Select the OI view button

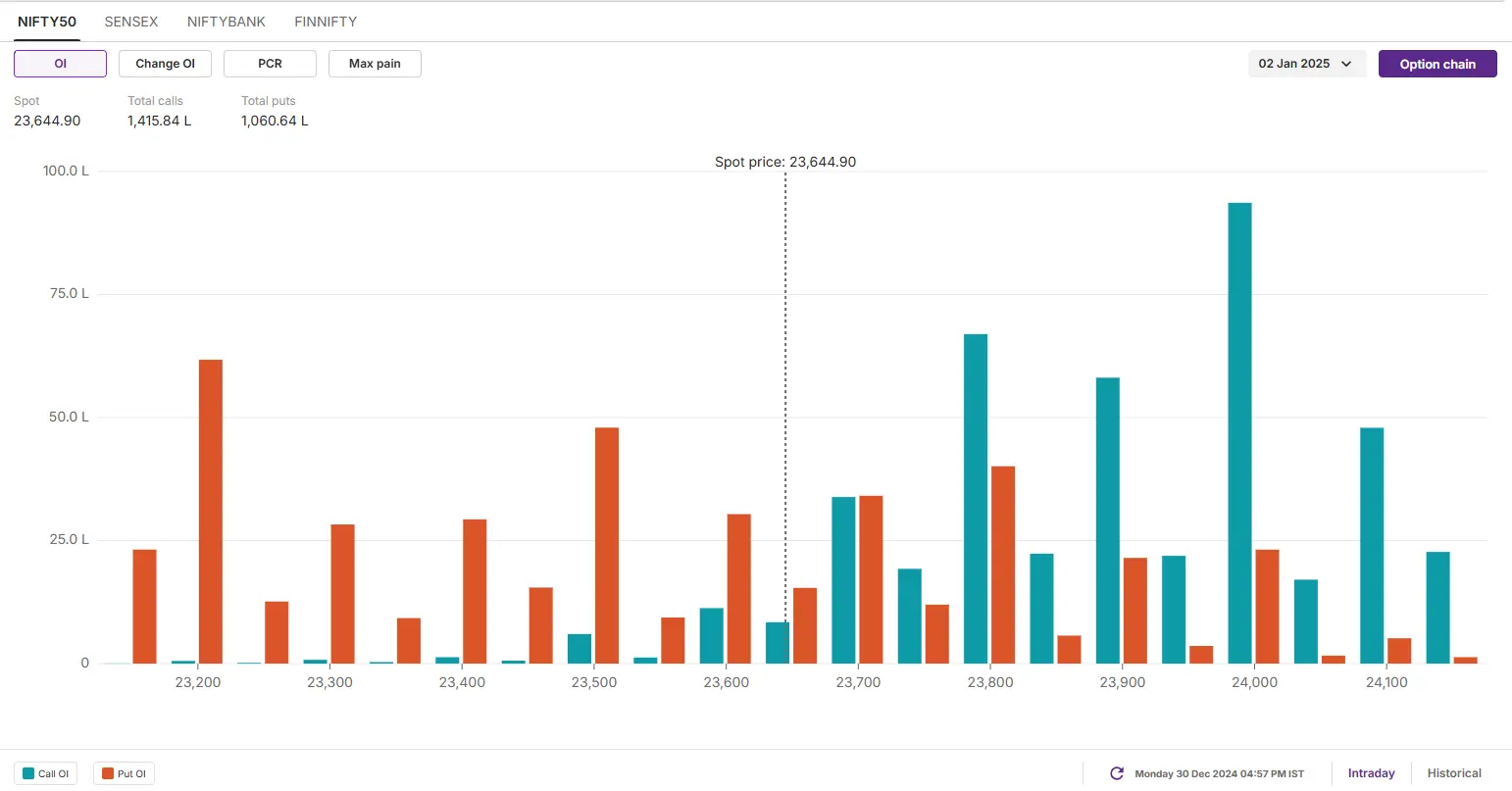point(60,64)
